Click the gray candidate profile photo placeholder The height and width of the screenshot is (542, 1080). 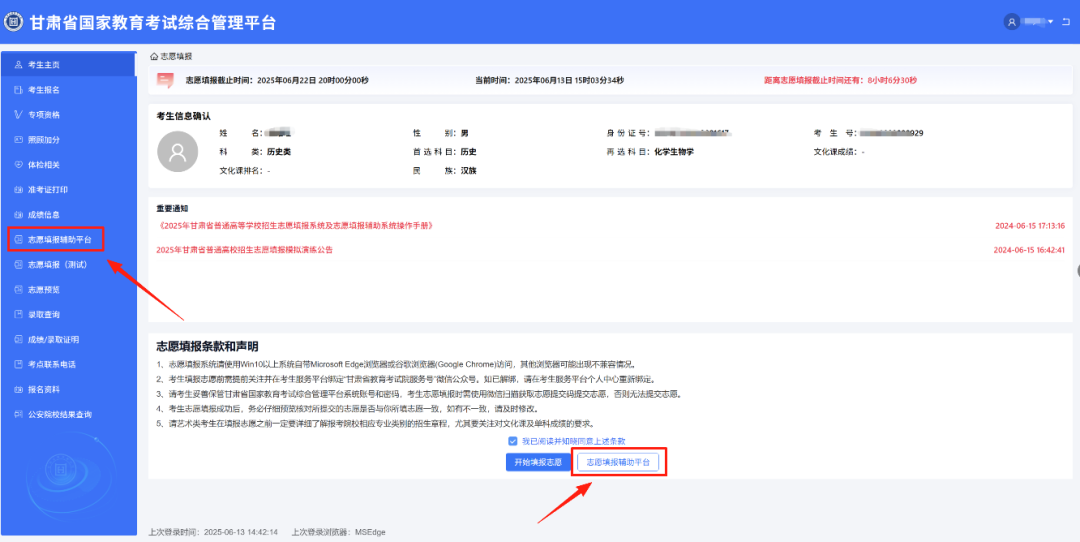pyautogui.click(x=178, y=152)
